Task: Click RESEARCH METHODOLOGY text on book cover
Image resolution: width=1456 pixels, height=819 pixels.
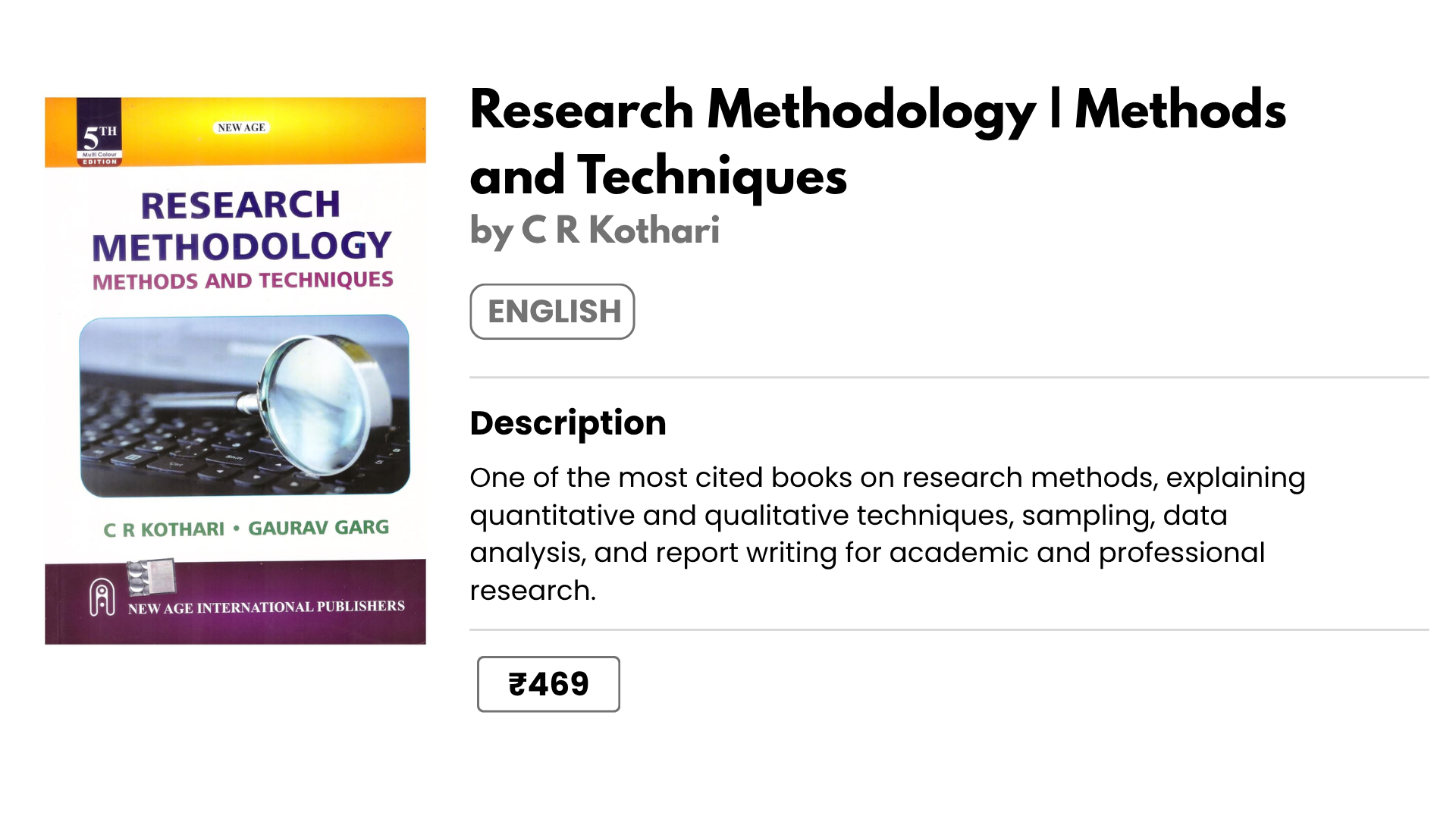Action: 241,226
